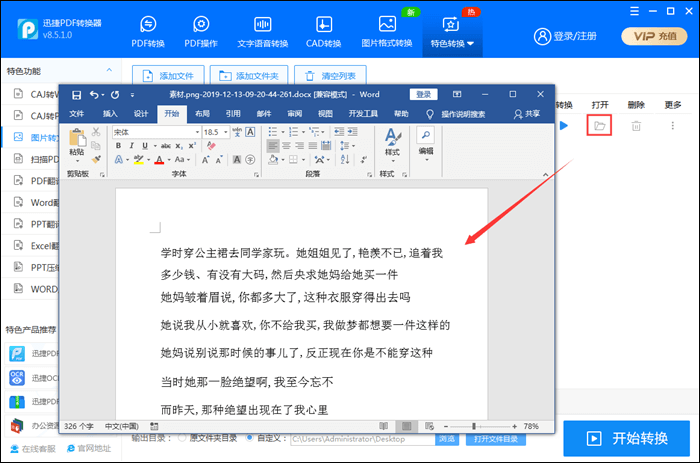The image size is (700, 463).
Task: Switch to the 插入 ribbon tab
Action: (x=110, y=114)
